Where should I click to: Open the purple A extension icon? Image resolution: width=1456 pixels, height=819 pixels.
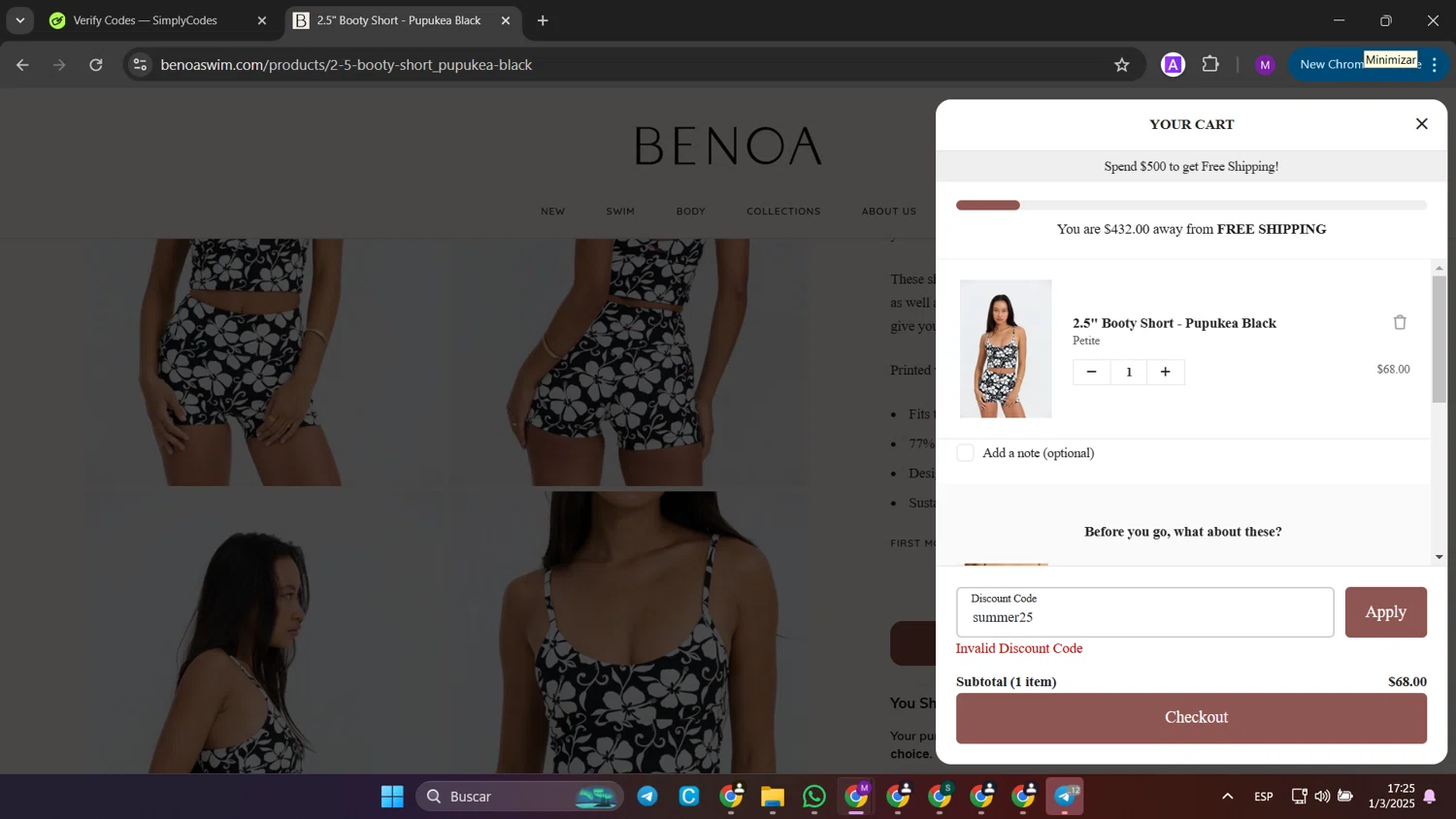(x=1173, y=65)
